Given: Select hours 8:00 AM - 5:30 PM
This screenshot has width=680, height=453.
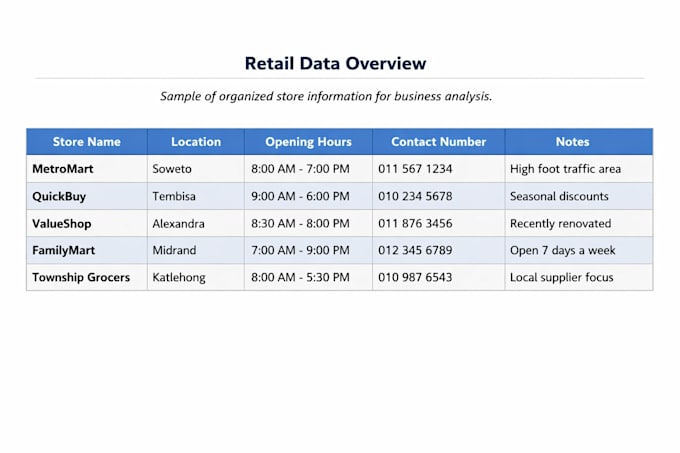Looking at the screenshot, I should (300, 277).
